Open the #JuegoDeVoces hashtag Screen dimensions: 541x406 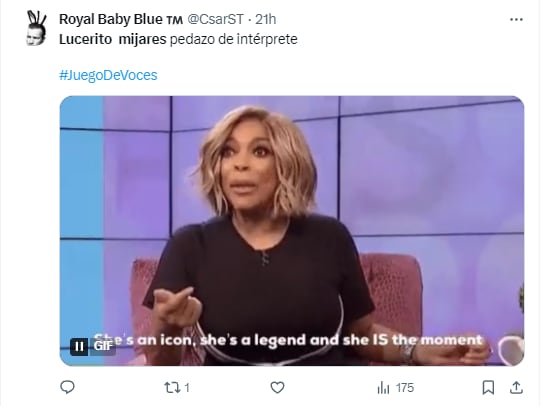click(108, 75)
